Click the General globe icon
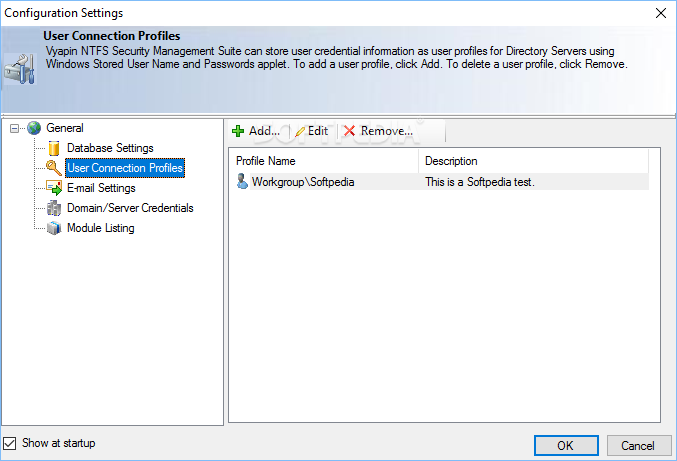Image resolution: width=677 pixels, height=461 pixels. 35,128
